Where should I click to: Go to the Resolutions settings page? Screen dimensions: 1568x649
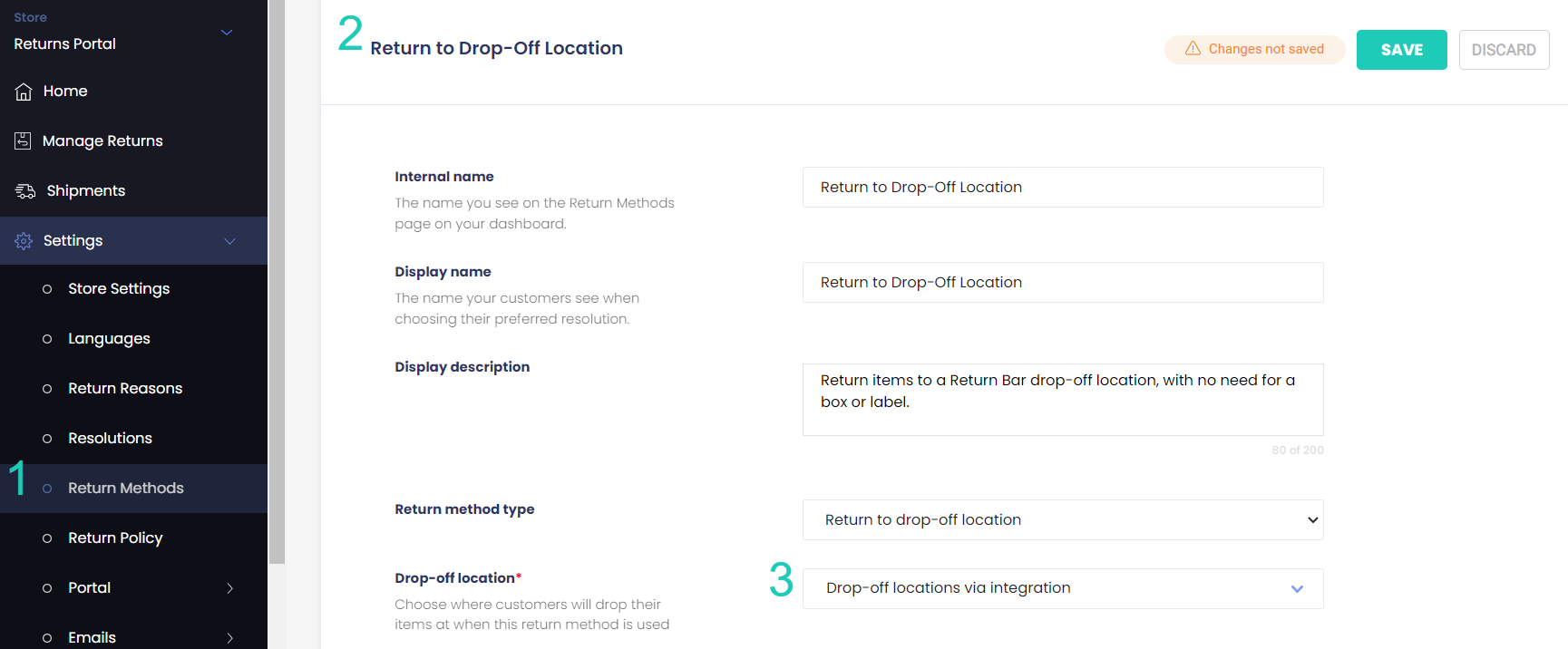110,439
